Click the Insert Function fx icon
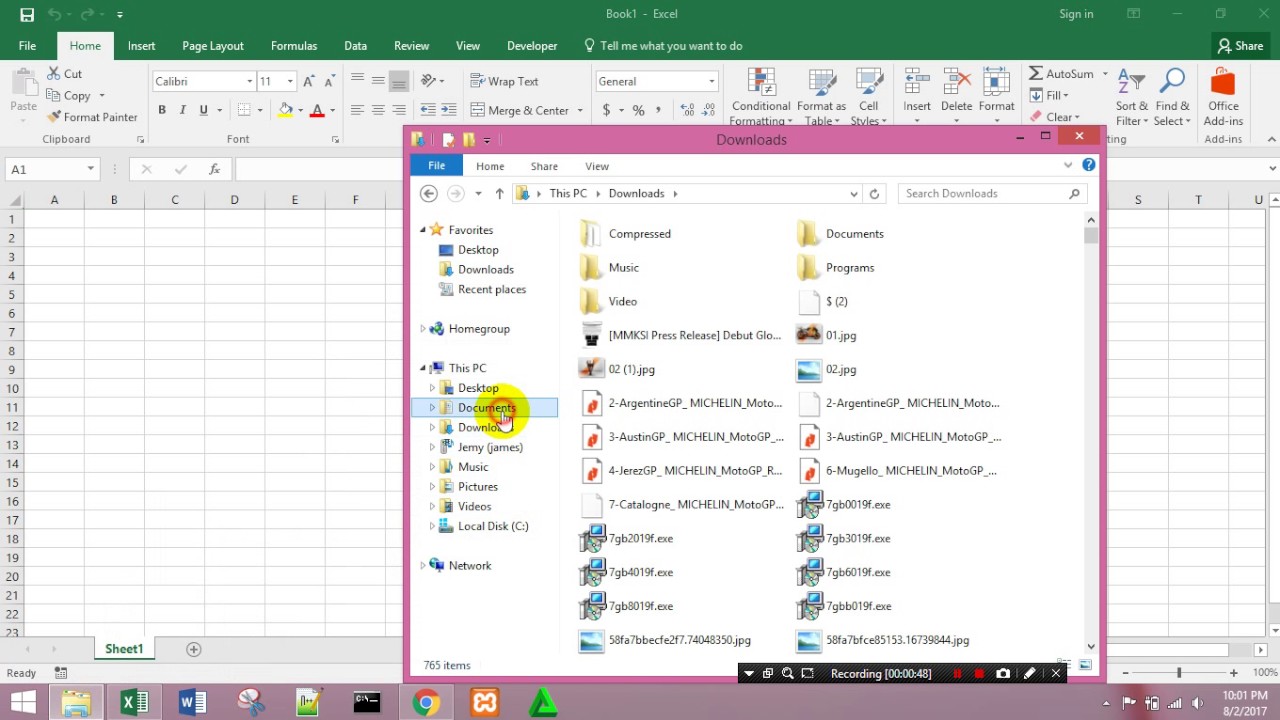Image resolution: width=1280 pixels, height=720 pixels. click(214, 169)
